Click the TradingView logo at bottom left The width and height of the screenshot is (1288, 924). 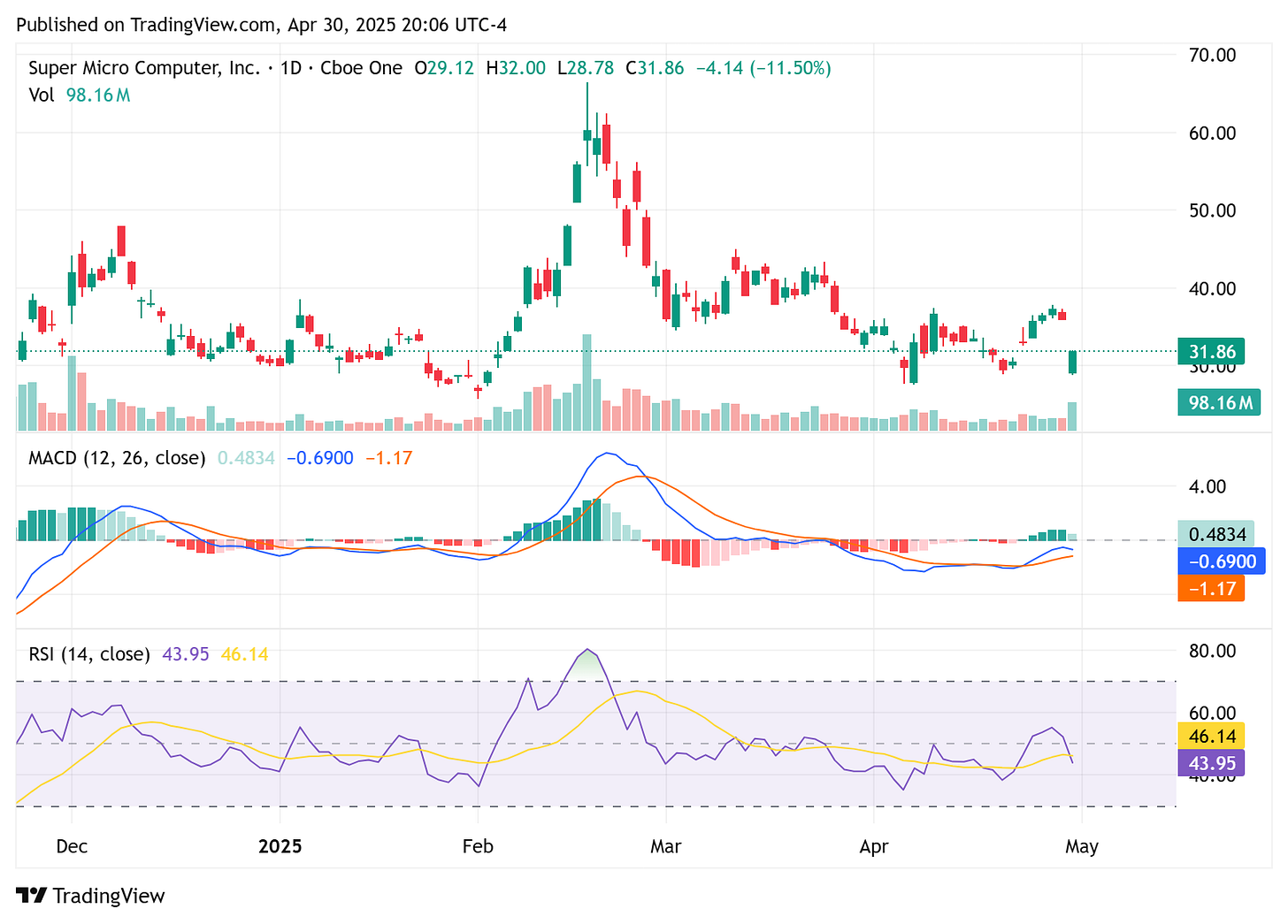(88, 896)
